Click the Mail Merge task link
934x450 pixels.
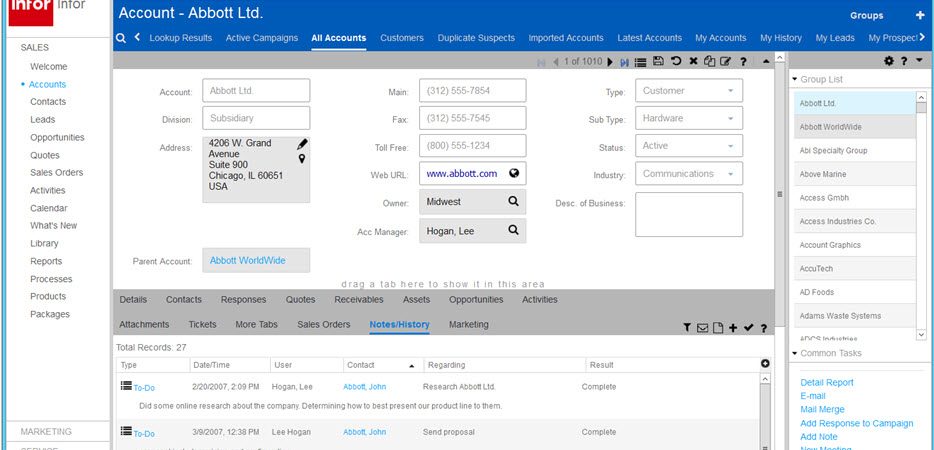pyautogui.click(x=822, y=409)
